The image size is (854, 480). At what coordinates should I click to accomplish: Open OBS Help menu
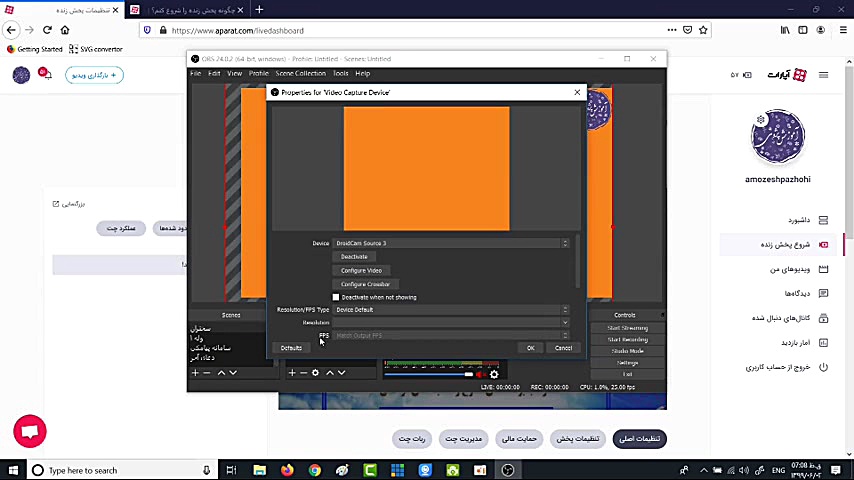363,74
